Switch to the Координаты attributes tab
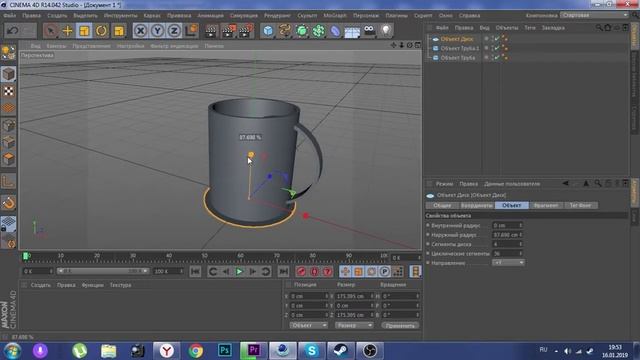640x360 pixels. (x=476, y=205)
